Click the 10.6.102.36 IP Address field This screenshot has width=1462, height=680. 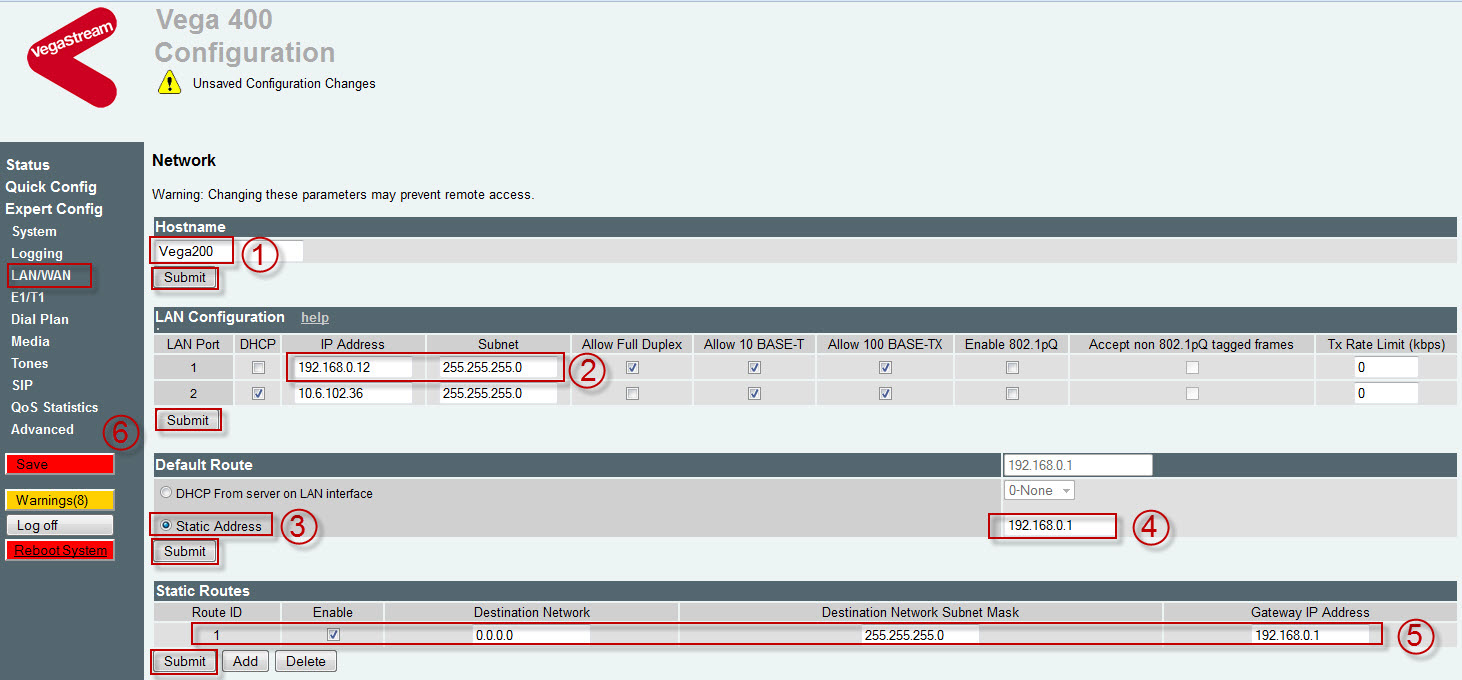pos(354,394)
